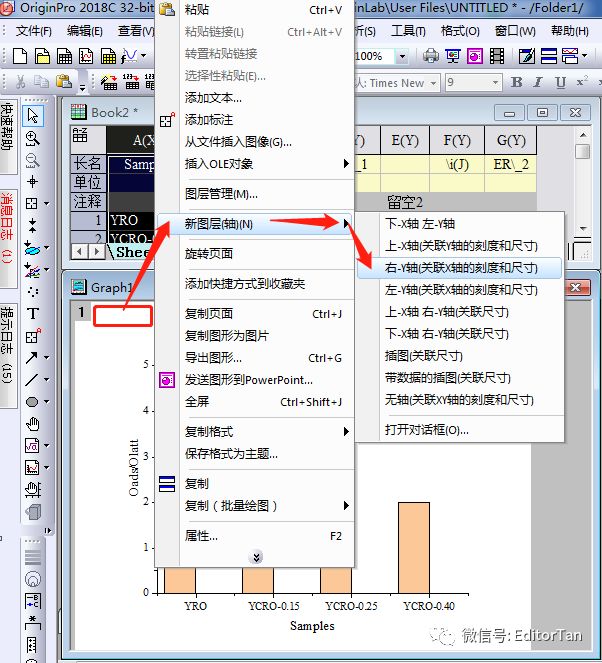Click the New Graph icon
This screenshot has width=602, height=663.
tap(86, 56)
